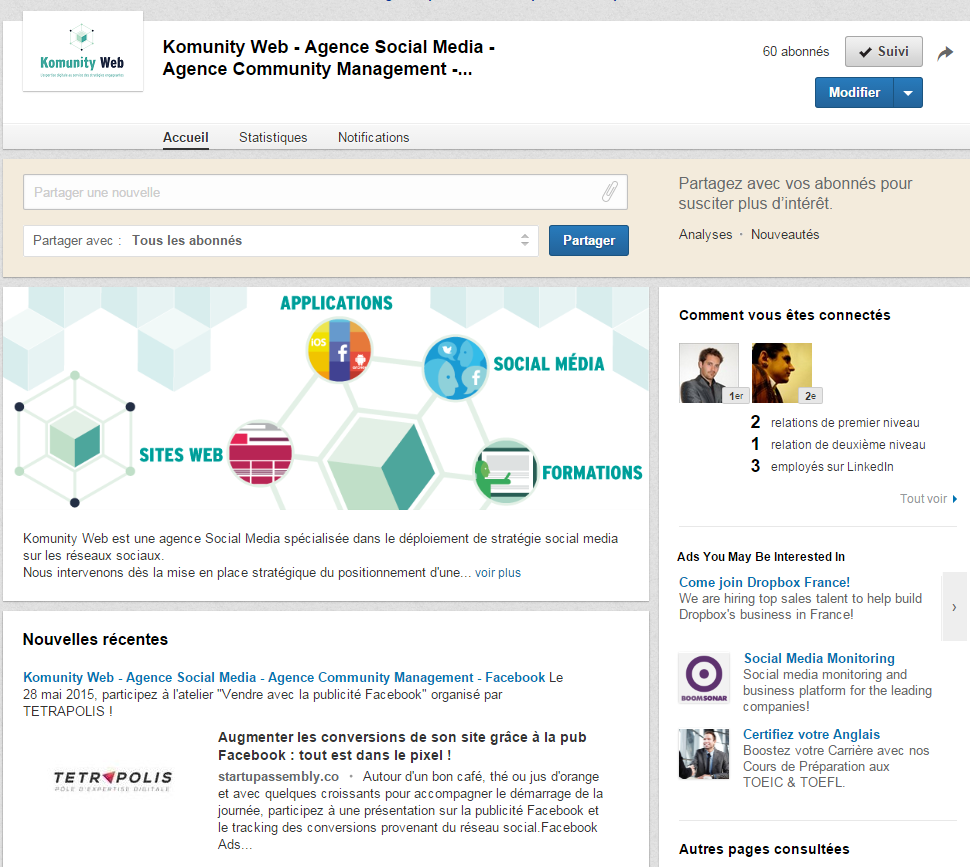Click relations de premier niveau text
Image resolution: width=970 pixels, height=867 pixels.
(845, 423)
